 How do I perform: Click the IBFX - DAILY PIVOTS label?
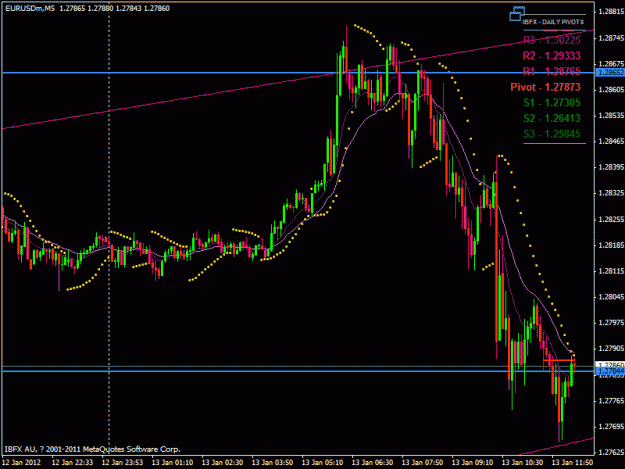point(553,22)
